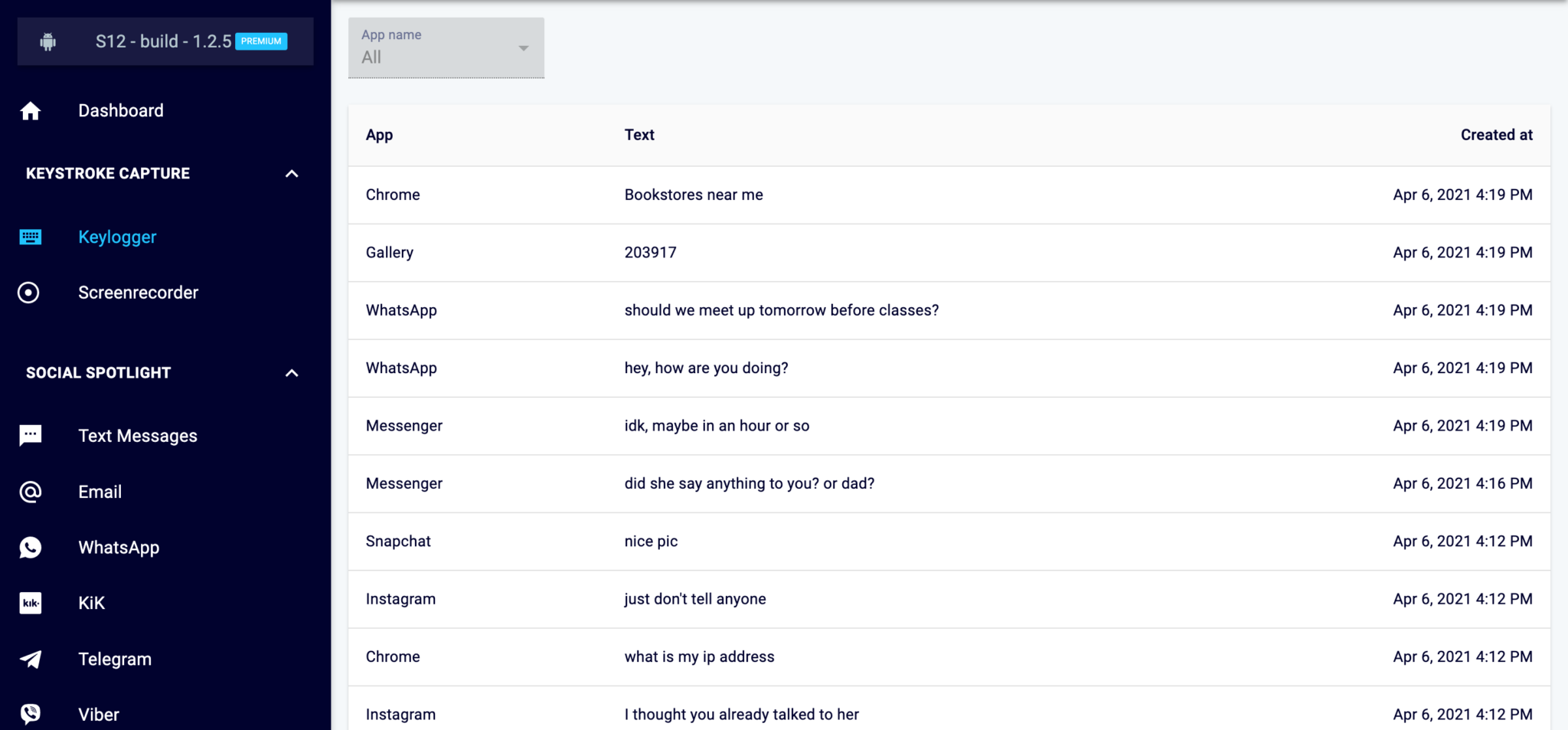Sort the table by Created at column
The image size is (1568, 730).
(1497, 134)
